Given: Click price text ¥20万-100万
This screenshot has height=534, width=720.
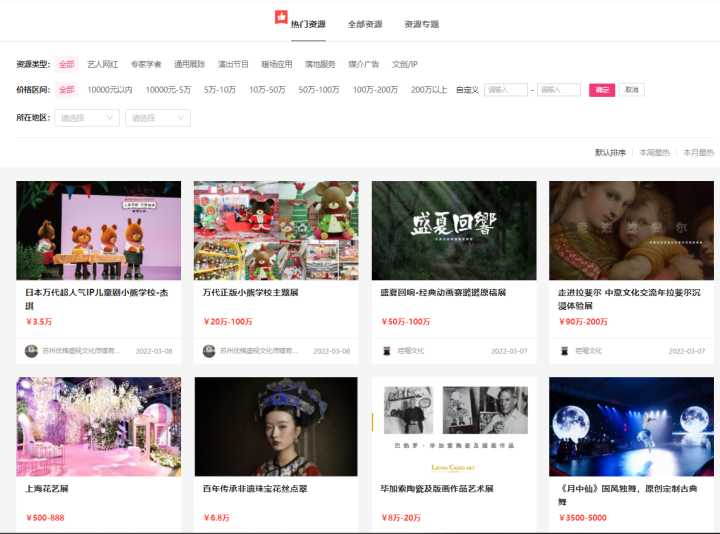Looking at the screenshot, I should point(228,321).
